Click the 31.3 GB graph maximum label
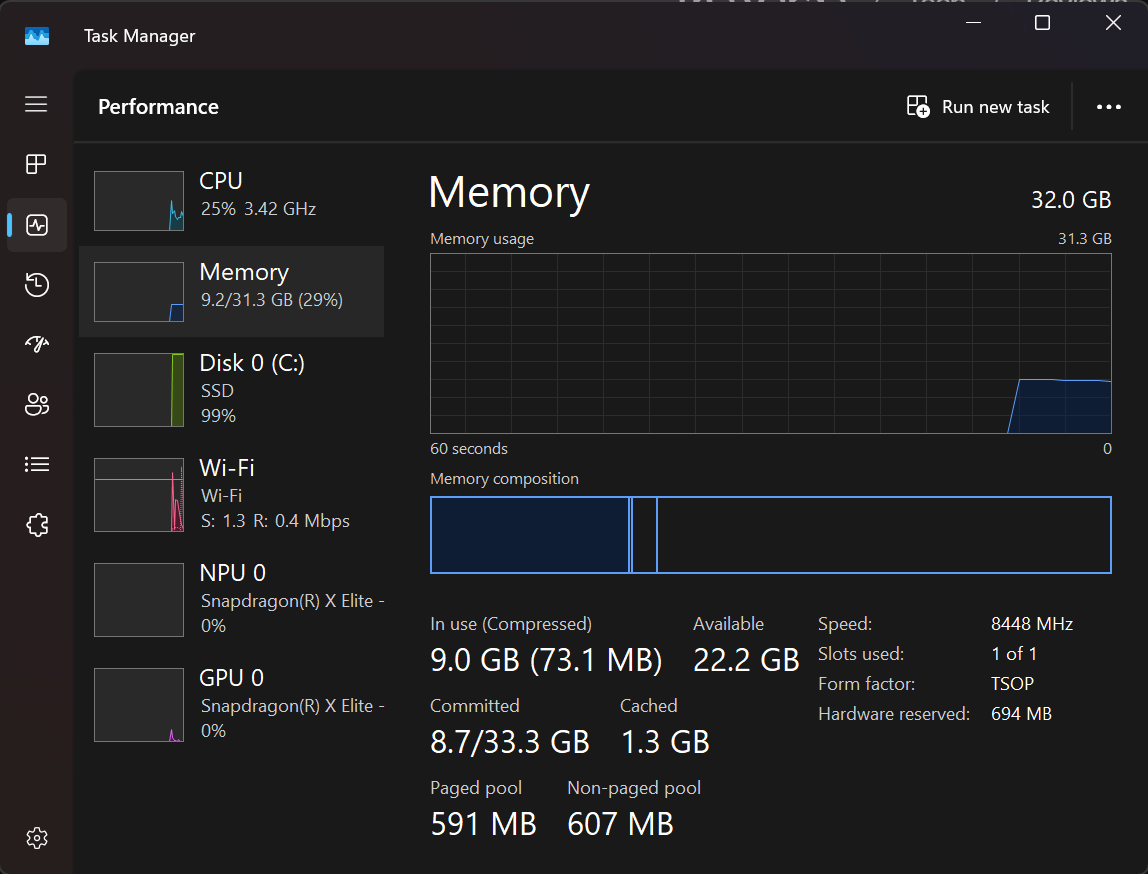Image resolution: width=1148 pixels, height=874 pixels. point(1084,239)
